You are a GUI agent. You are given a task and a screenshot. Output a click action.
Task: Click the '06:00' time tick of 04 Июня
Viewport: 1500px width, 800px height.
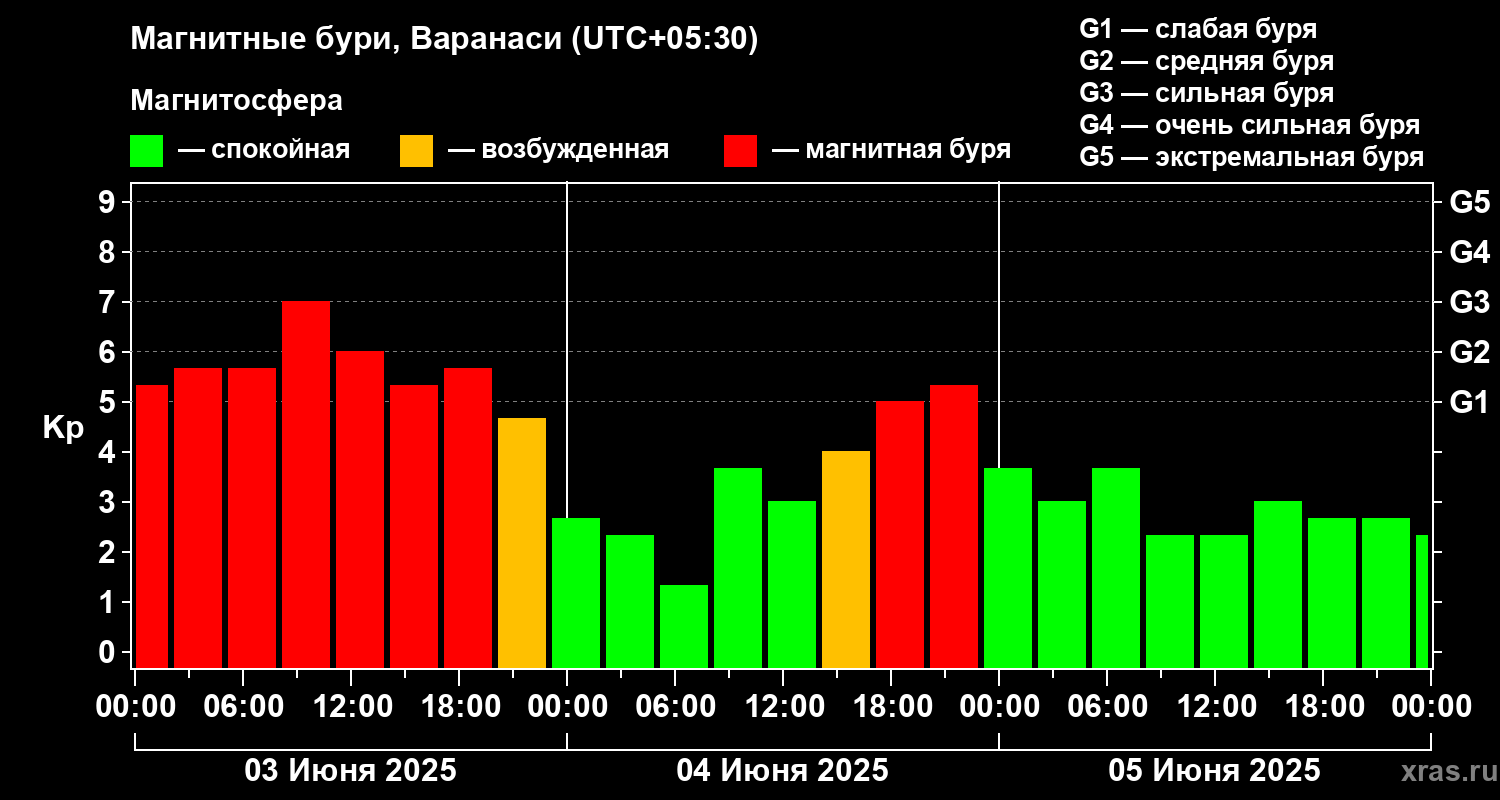pos(675,707)
